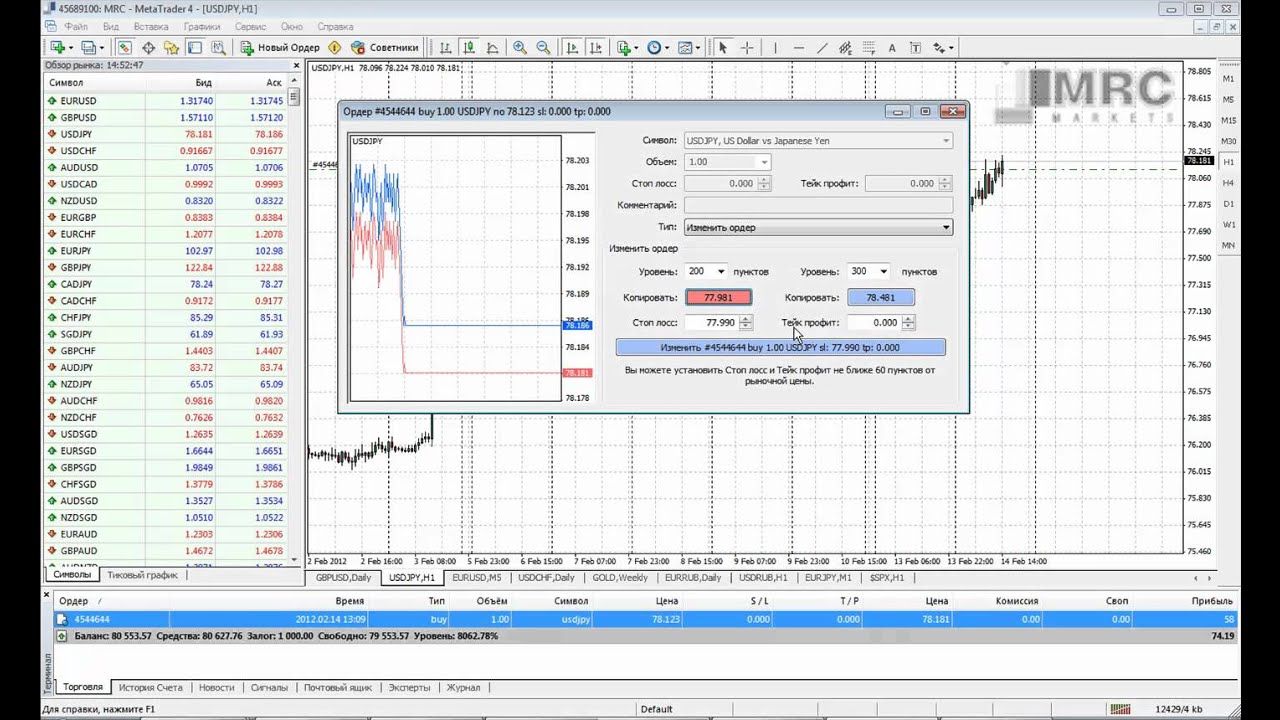Open the Вставка menu
Image resolution: width=1280 pixels, height=720 pixels.
coord(151,27)
